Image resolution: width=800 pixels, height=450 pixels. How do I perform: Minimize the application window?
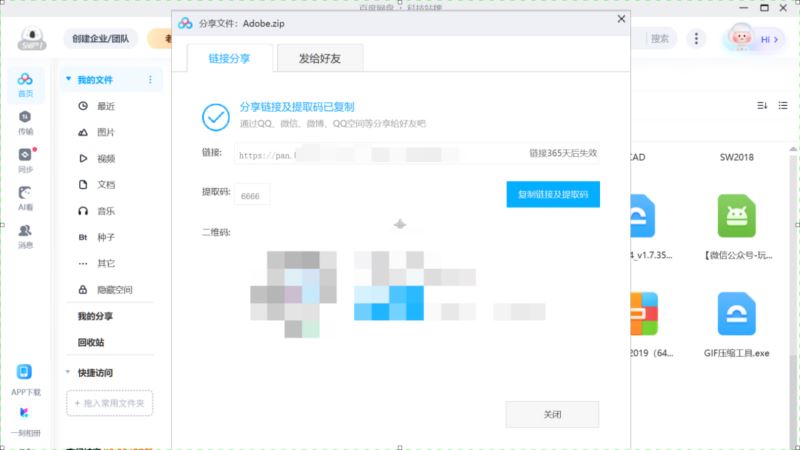pyautogui.click(x=743, y=8)
